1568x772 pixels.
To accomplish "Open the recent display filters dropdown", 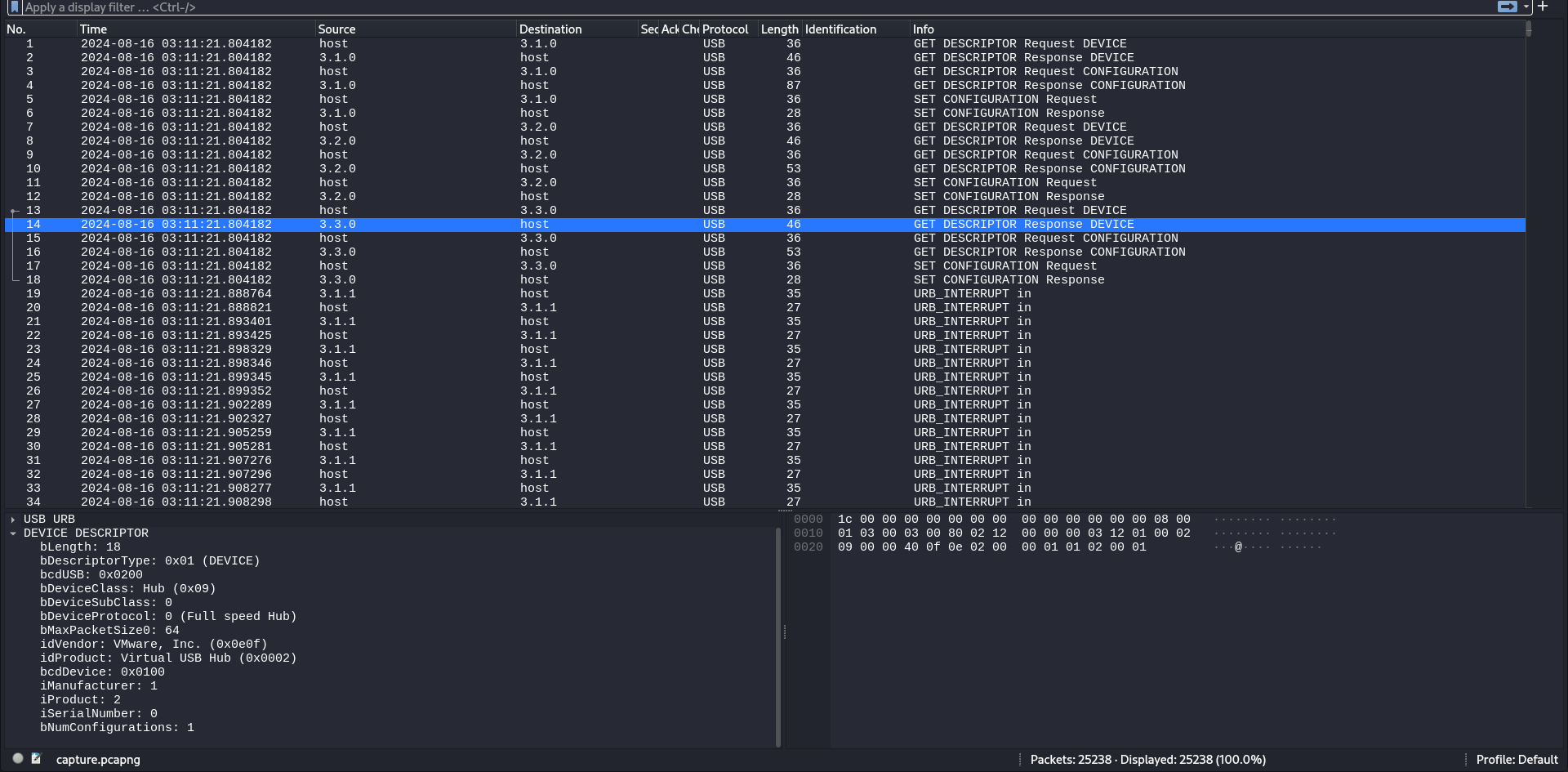I will 1526,7.
